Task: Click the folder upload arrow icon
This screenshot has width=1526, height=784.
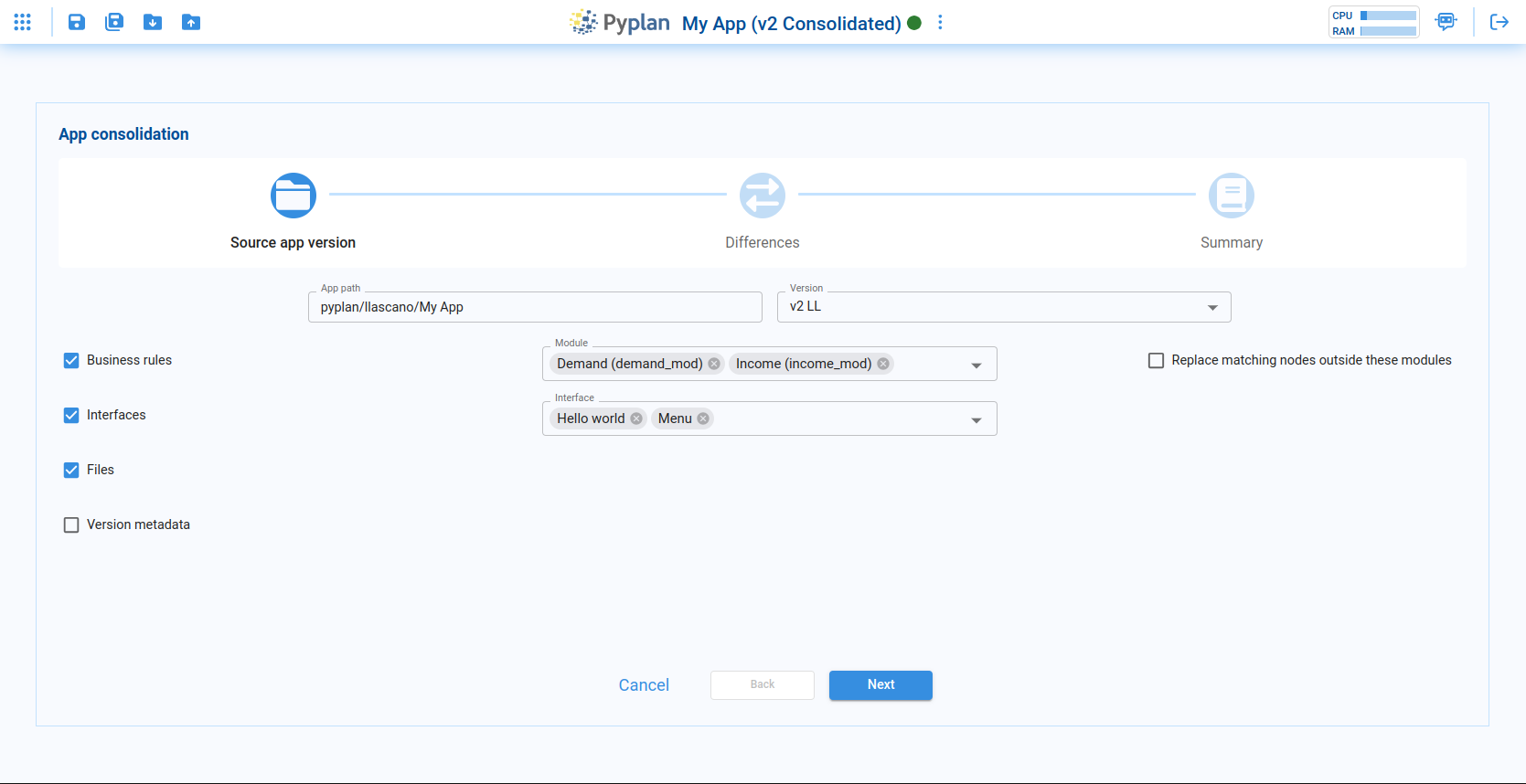Action: coord(190,22)
